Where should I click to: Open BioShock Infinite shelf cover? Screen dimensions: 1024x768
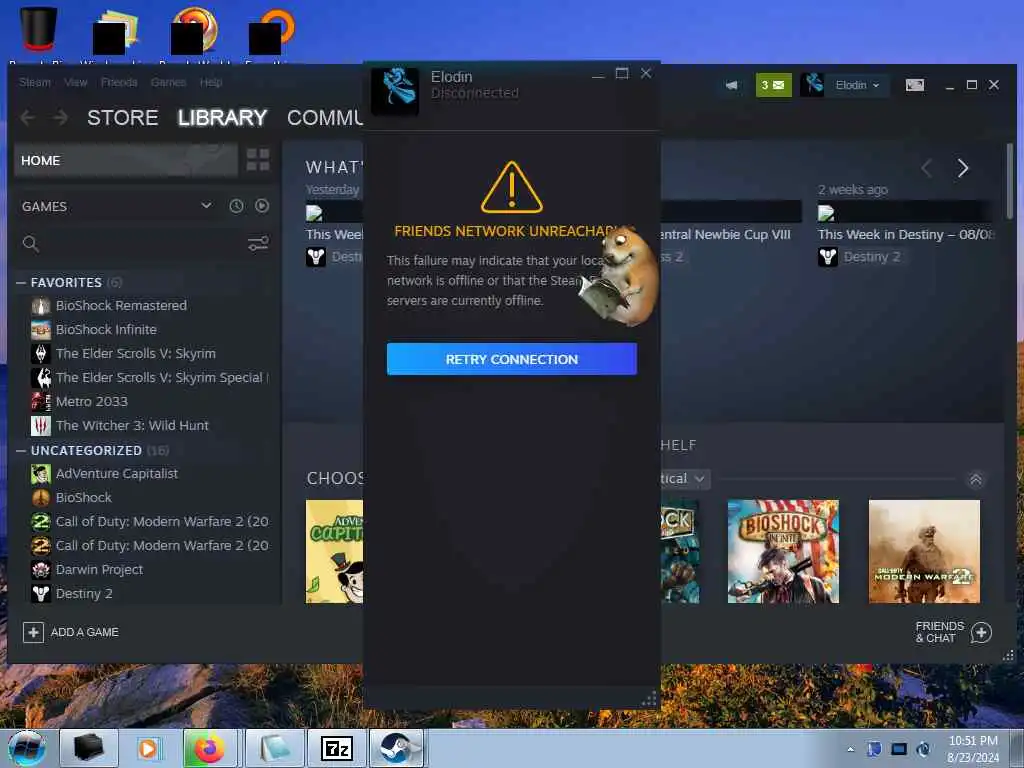(x=783, y=551)
